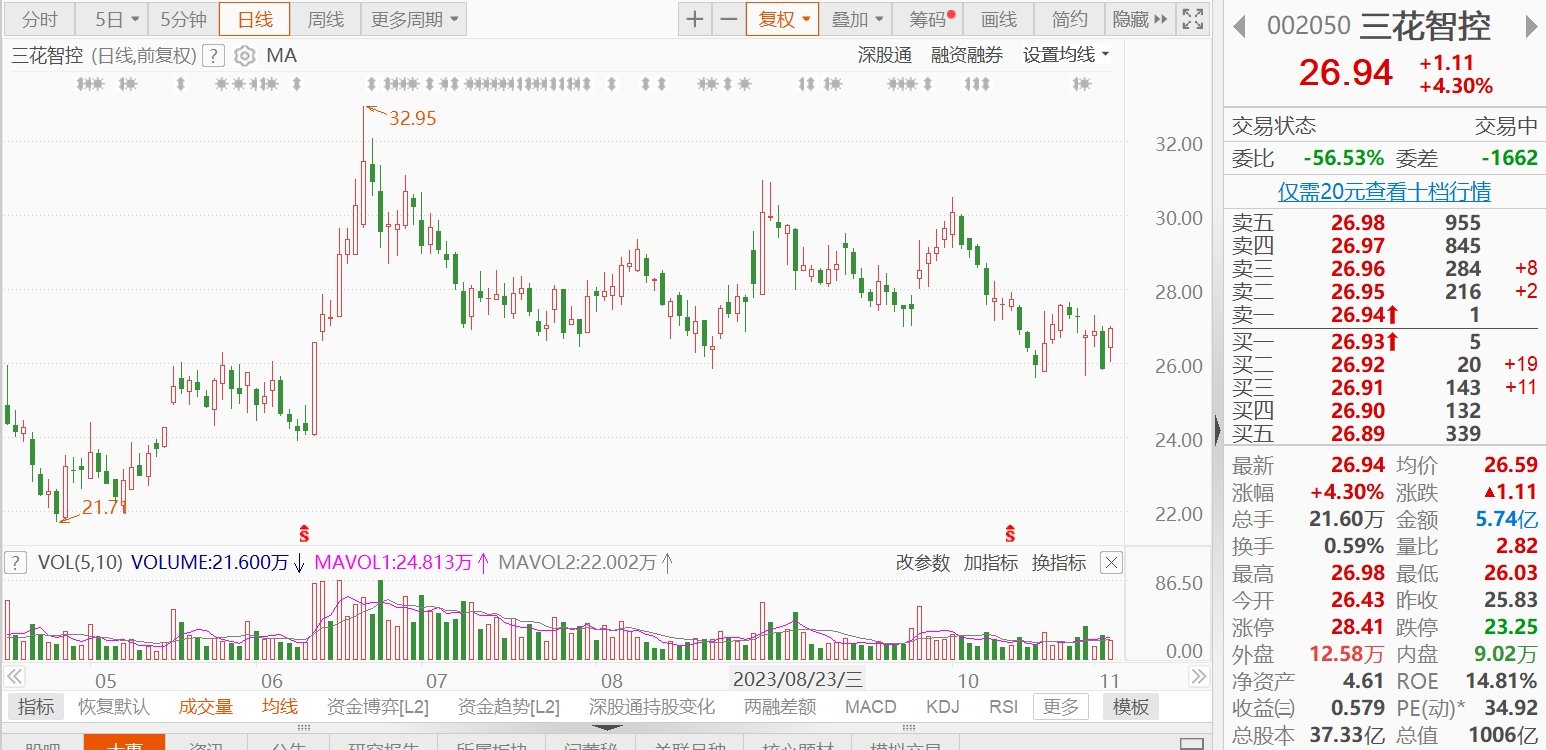Toggle the 深股通 overlay
Image resolution: width=1546 pixels, height=750 pixels.
pos(885,56)
